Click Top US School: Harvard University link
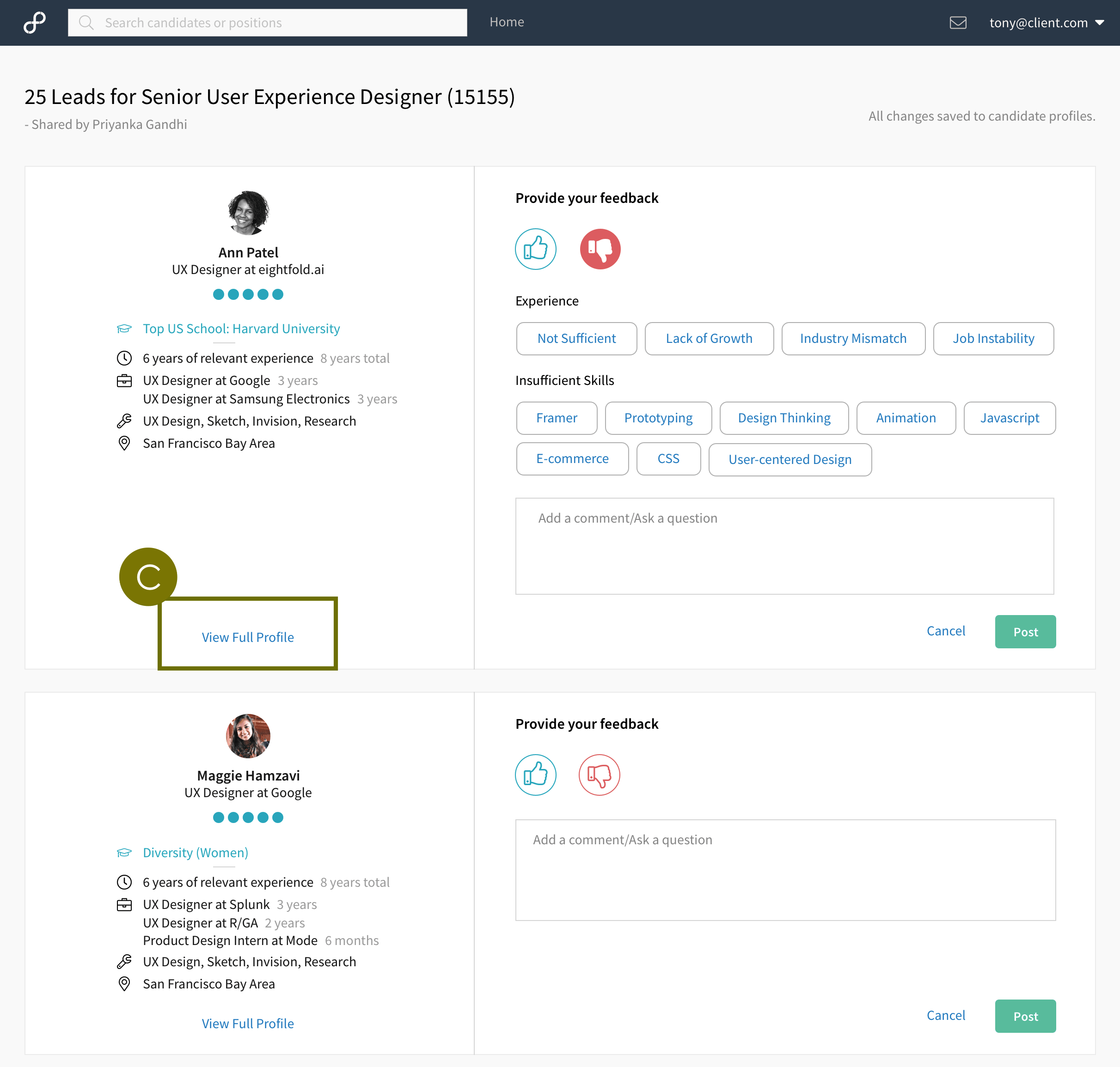 tap(241, 329)
